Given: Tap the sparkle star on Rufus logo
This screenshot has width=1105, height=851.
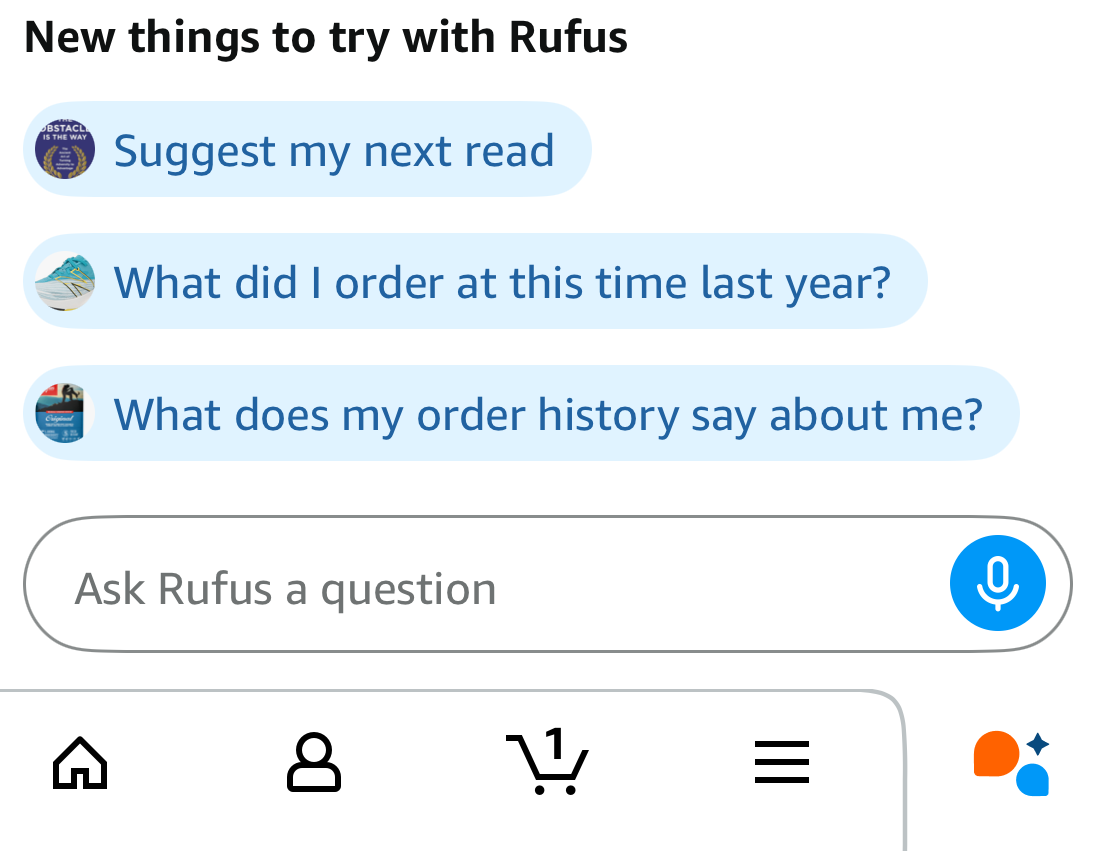Looking at the screenshot, I should tap(1039, 744).
